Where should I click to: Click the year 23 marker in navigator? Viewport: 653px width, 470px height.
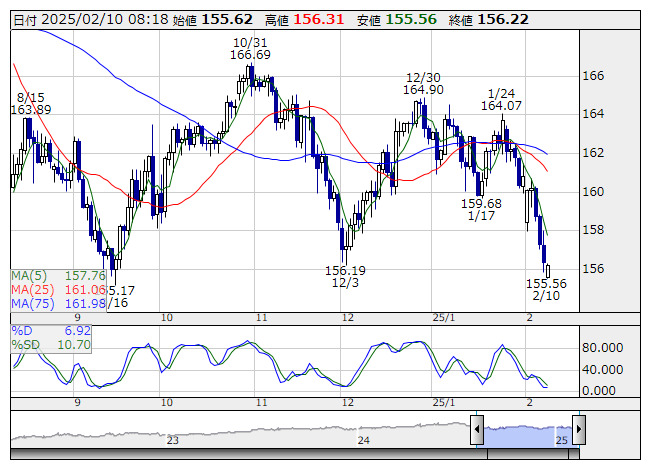point(172,440)
